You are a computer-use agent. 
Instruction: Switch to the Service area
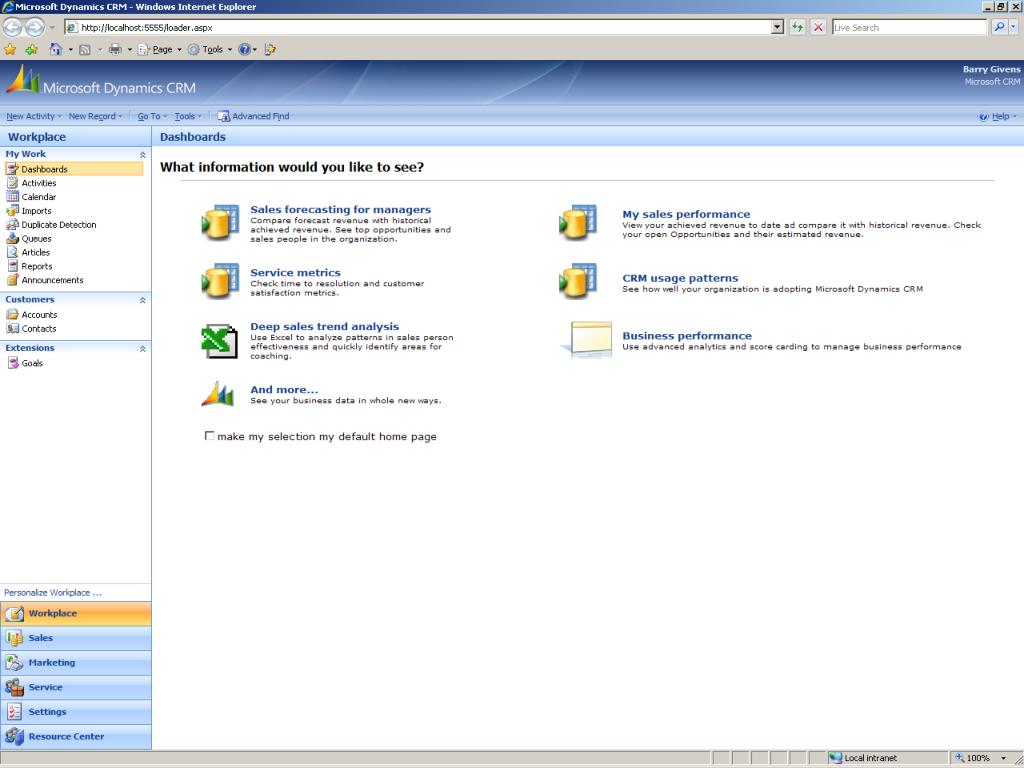[x=76, y=688]
